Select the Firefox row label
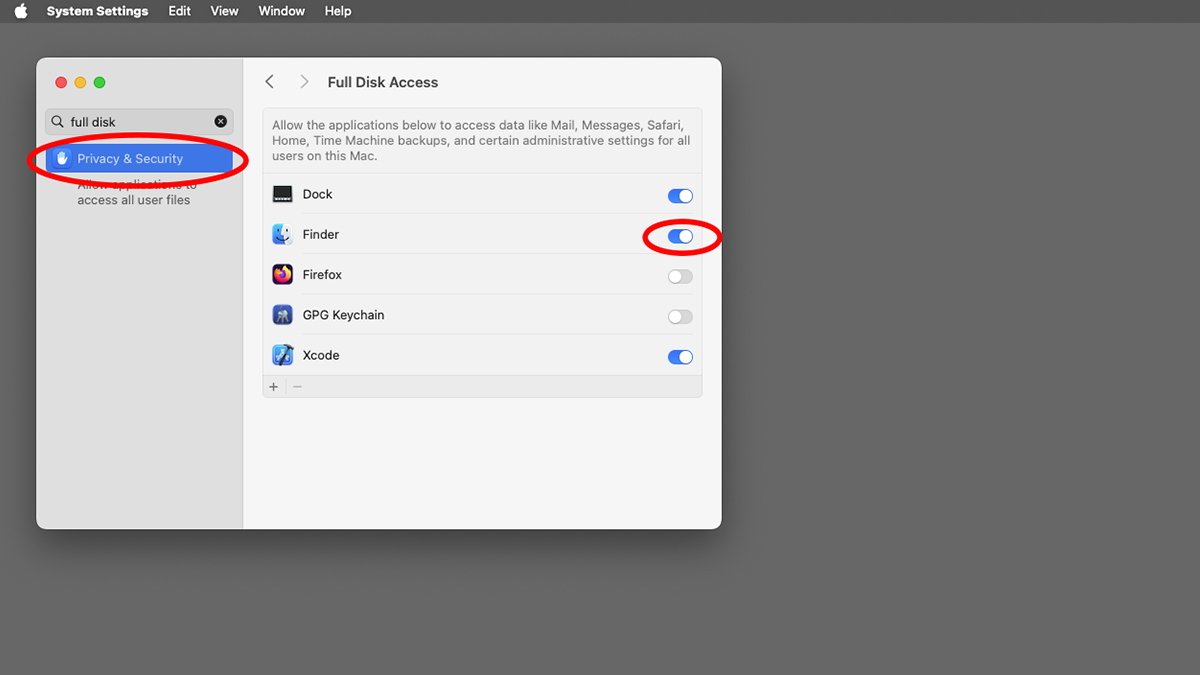Viewport: 1200px width, 675px height. [x=322, y=274]
